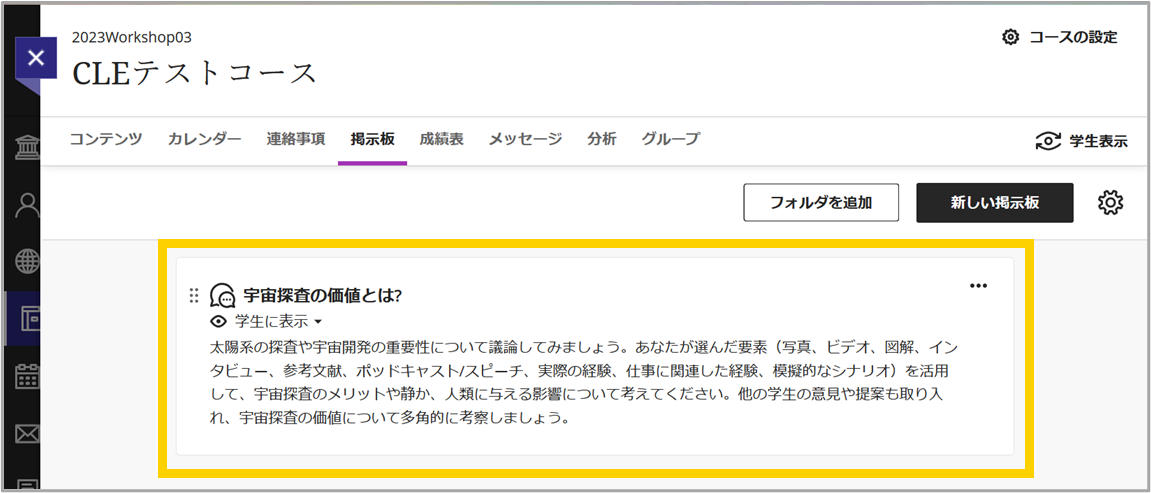The width and height of the screenshot is (1151, 493).
Task: Open the 成績表 tab
Action: 442,139
